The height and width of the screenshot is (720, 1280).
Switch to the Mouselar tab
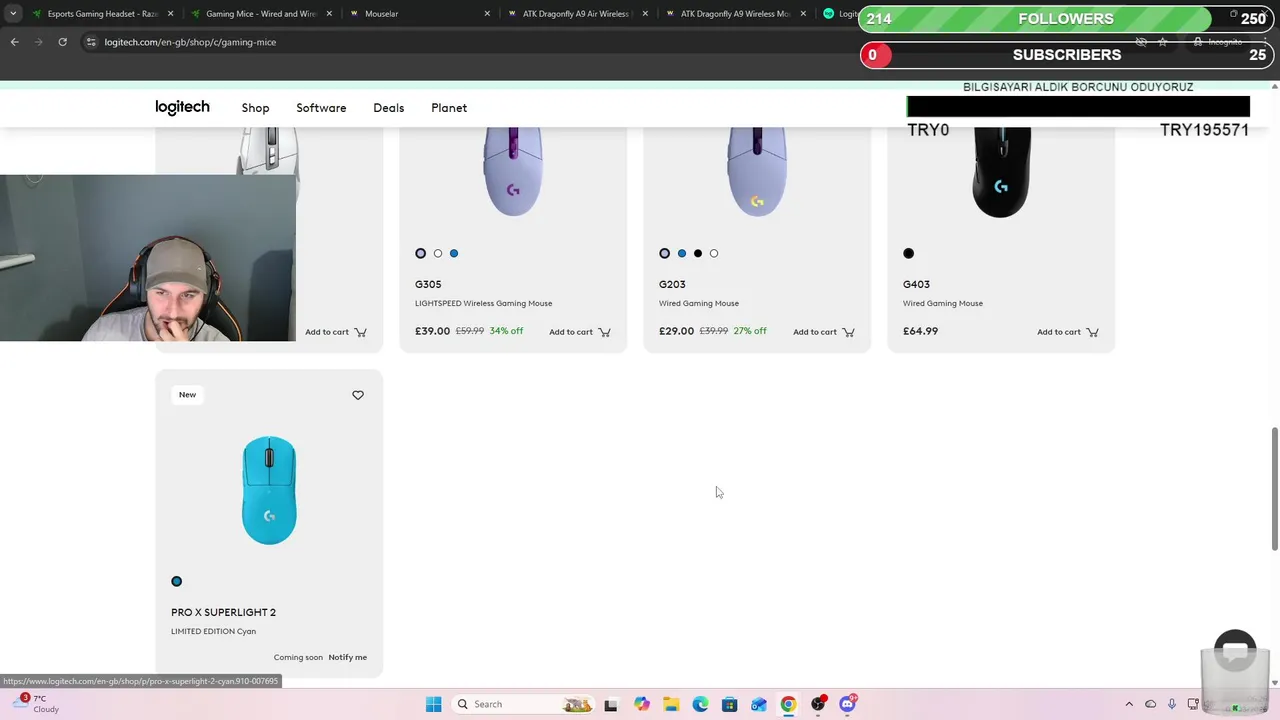[x=418, y=14]
